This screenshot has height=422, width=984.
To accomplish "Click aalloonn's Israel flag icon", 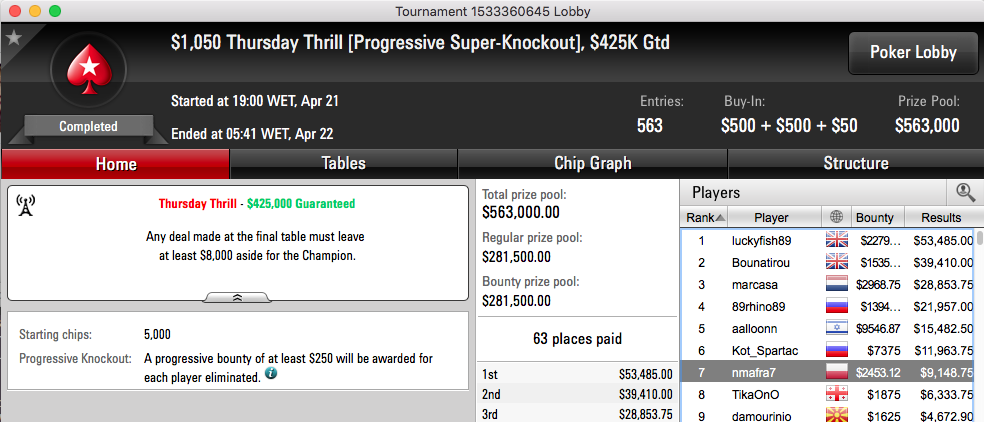I will (x=837, y=328).
